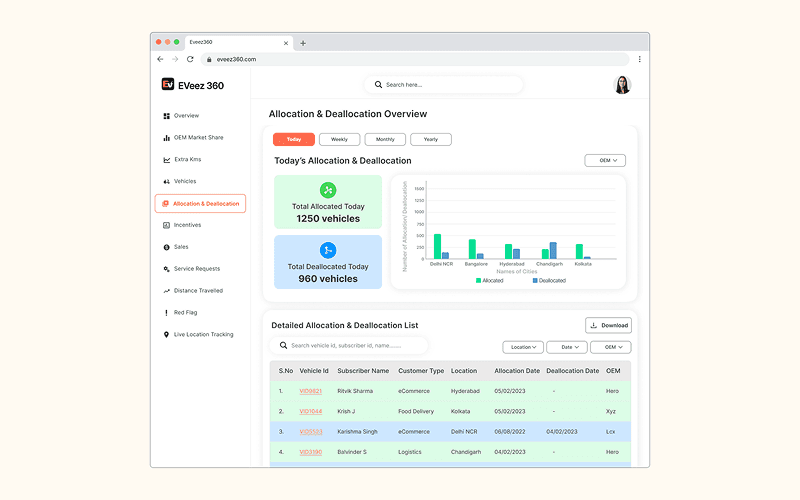The width and height of the screenshot is (800, 500).
Task: Click the download arrow icon
Action: (x=593, y=326)
